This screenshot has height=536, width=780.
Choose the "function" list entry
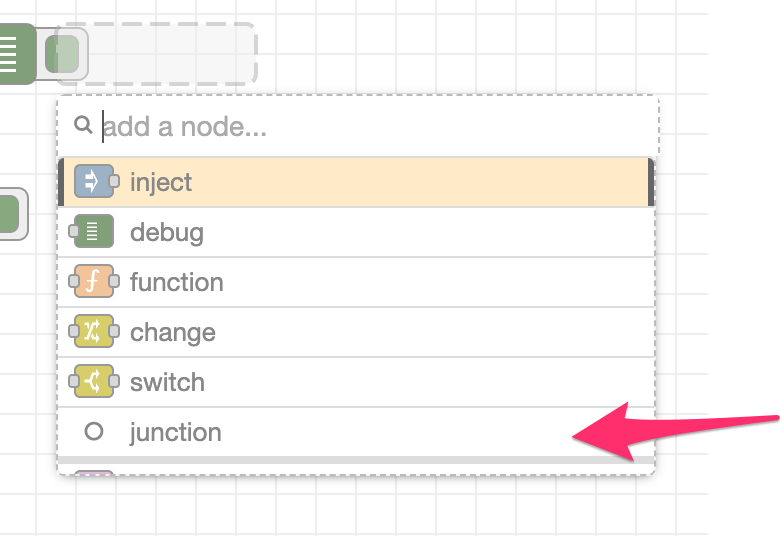(356, 282)
